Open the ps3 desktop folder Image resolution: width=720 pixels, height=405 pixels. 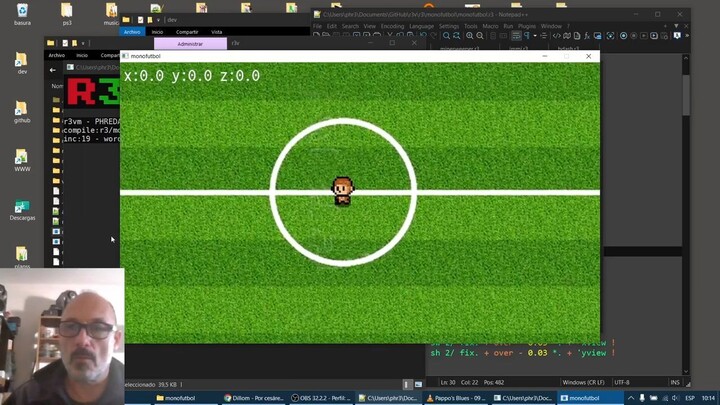point(67,14)
